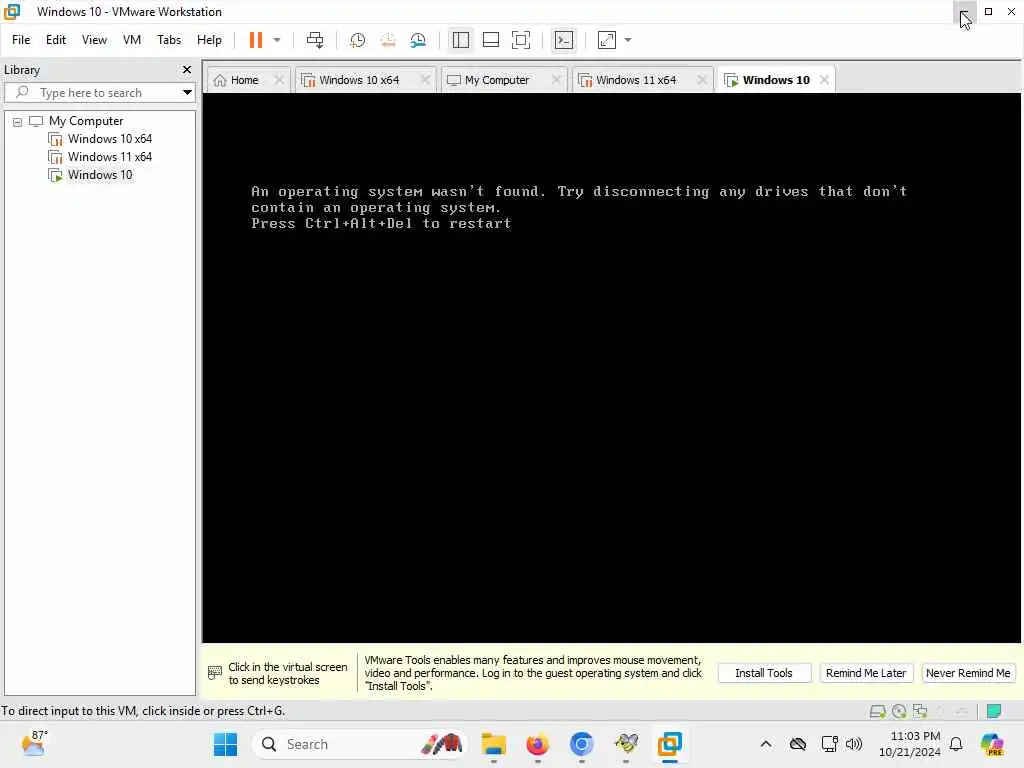Image resolution: width=1024 pixels, height=768 pixels.
Task: Revert the VM to its snapshot
Action: 388,40
